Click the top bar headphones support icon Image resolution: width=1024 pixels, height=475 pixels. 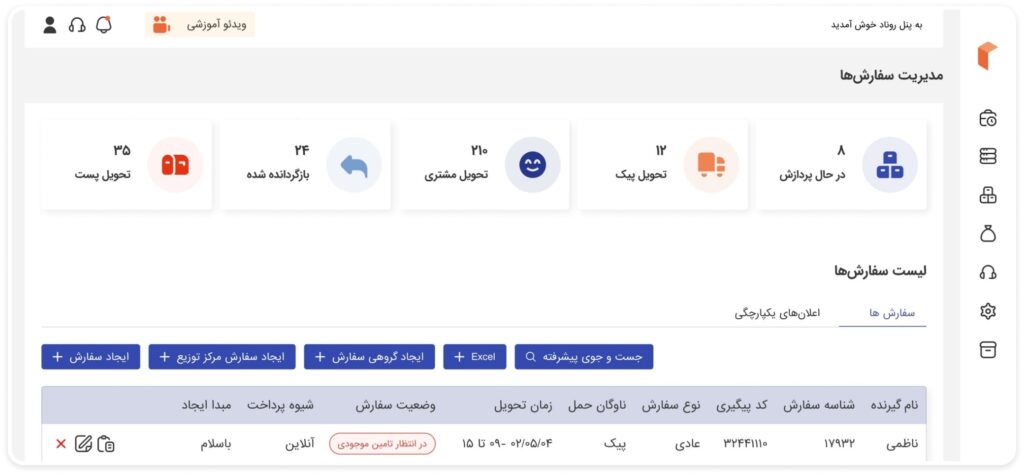77,25
